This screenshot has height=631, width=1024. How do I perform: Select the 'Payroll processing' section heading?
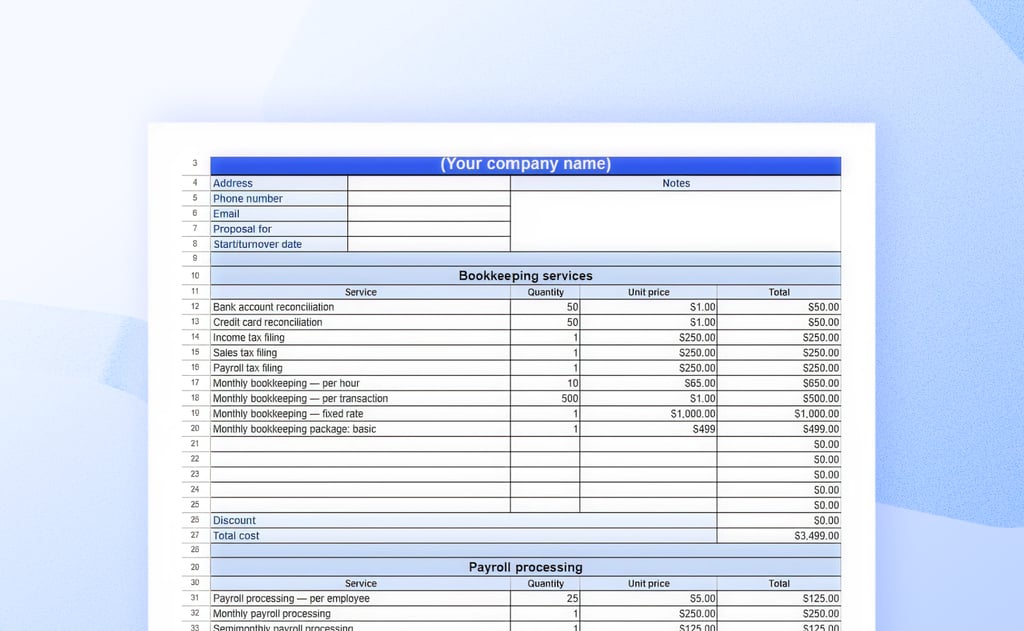pos(525,567)
